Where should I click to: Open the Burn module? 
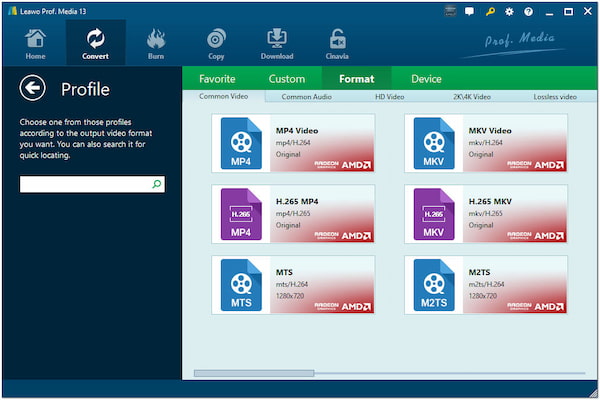click(x=157, y=43)
